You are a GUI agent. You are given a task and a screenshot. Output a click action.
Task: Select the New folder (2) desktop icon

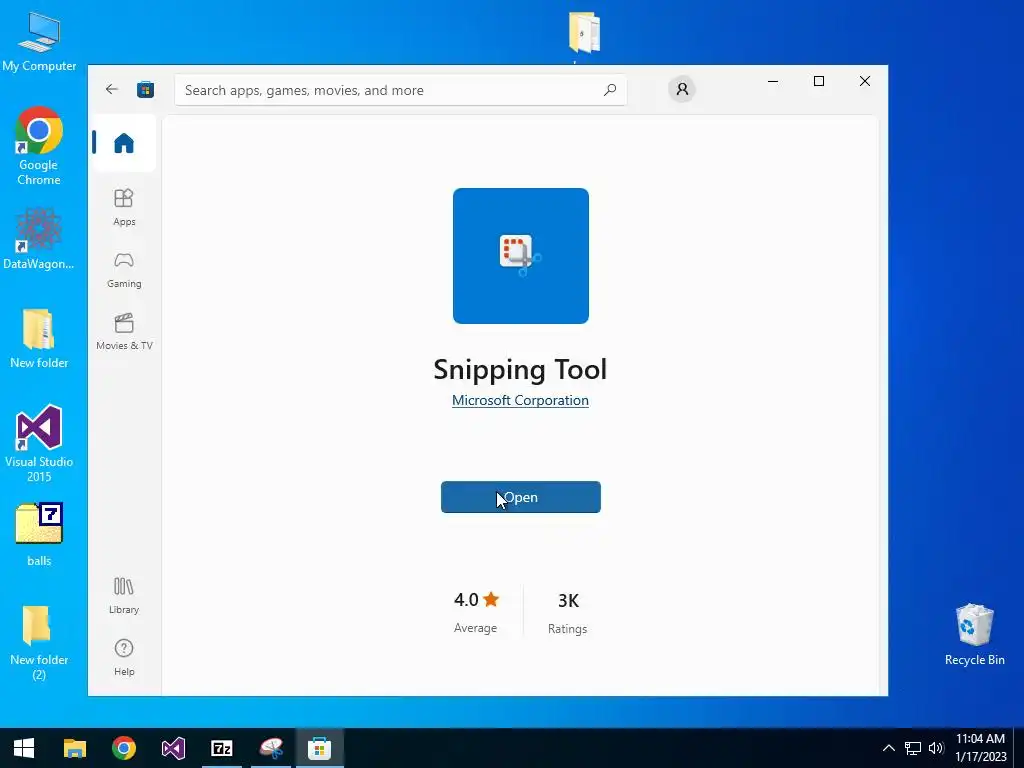tap(39, 643)
